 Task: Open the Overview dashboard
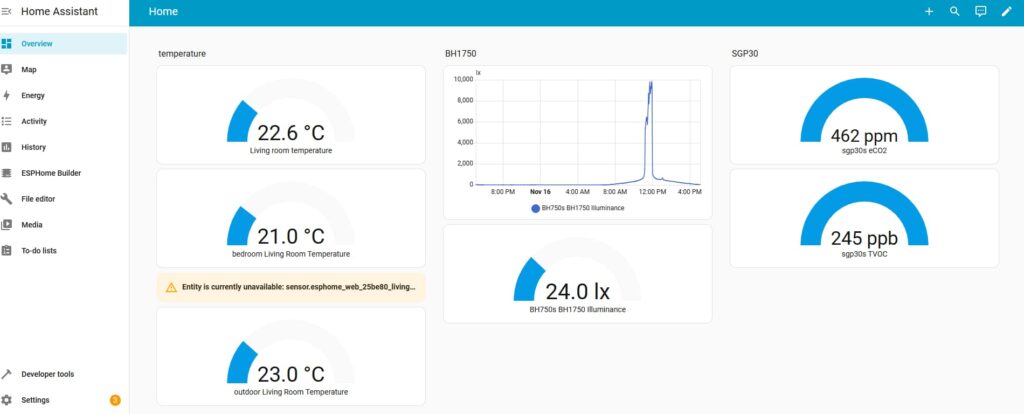tap(37, 44)
